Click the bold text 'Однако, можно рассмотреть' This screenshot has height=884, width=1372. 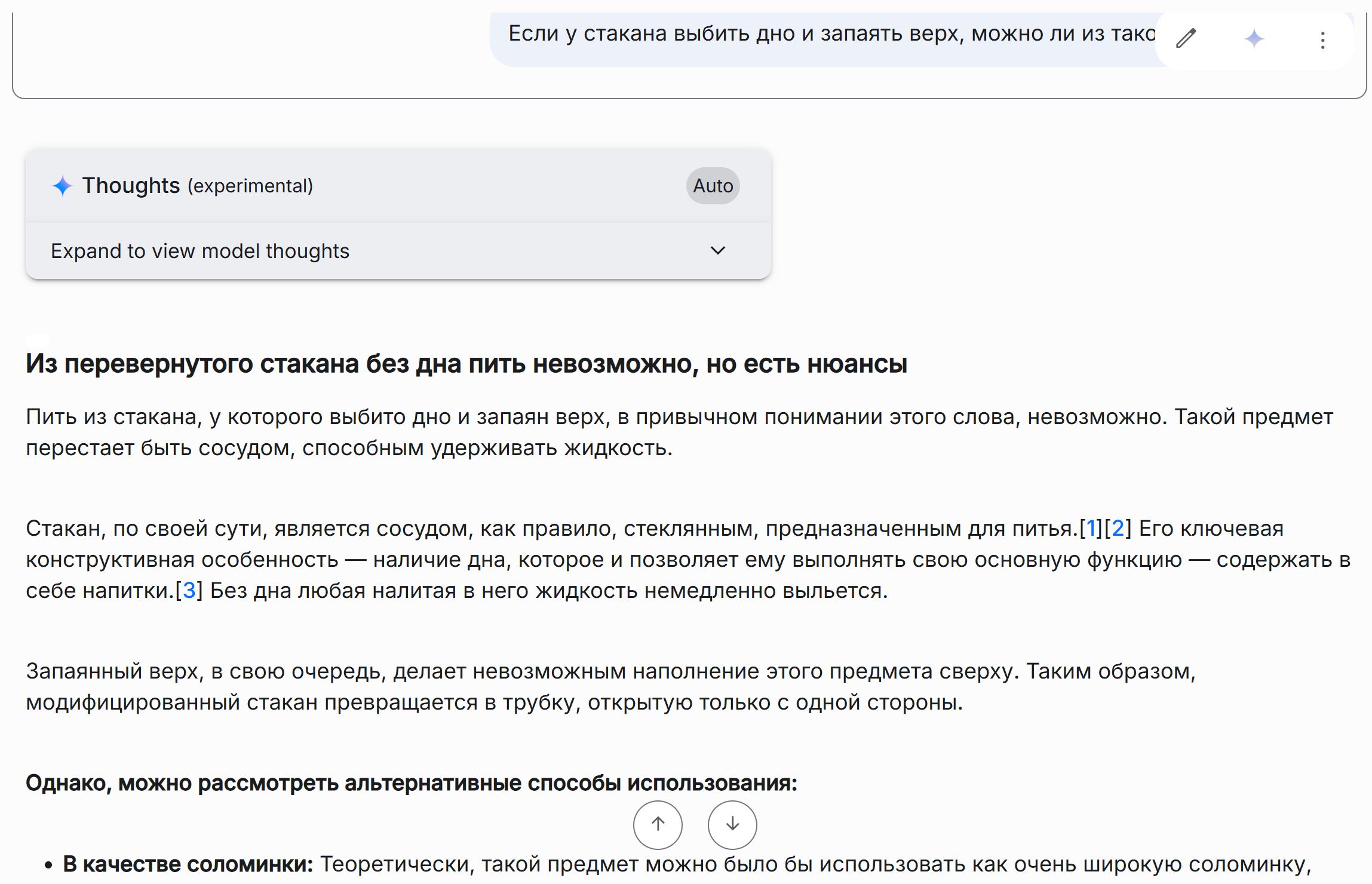coord(411,783)
